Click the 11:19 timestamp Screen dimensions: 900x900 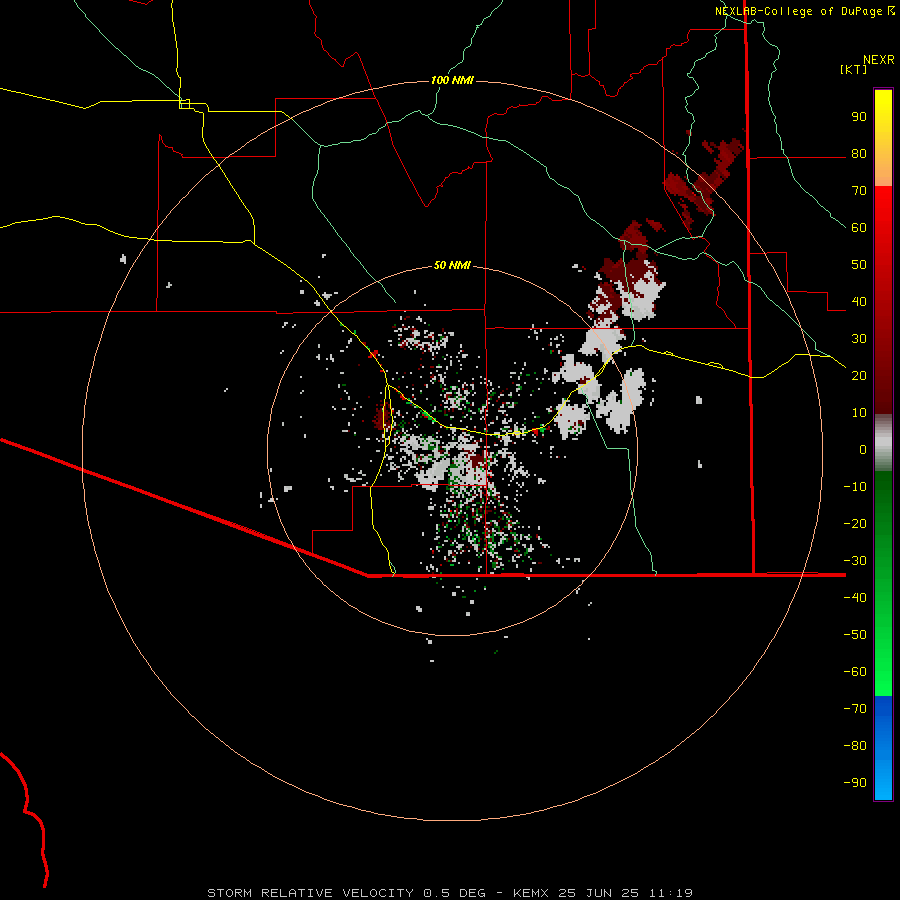[671, 893]
